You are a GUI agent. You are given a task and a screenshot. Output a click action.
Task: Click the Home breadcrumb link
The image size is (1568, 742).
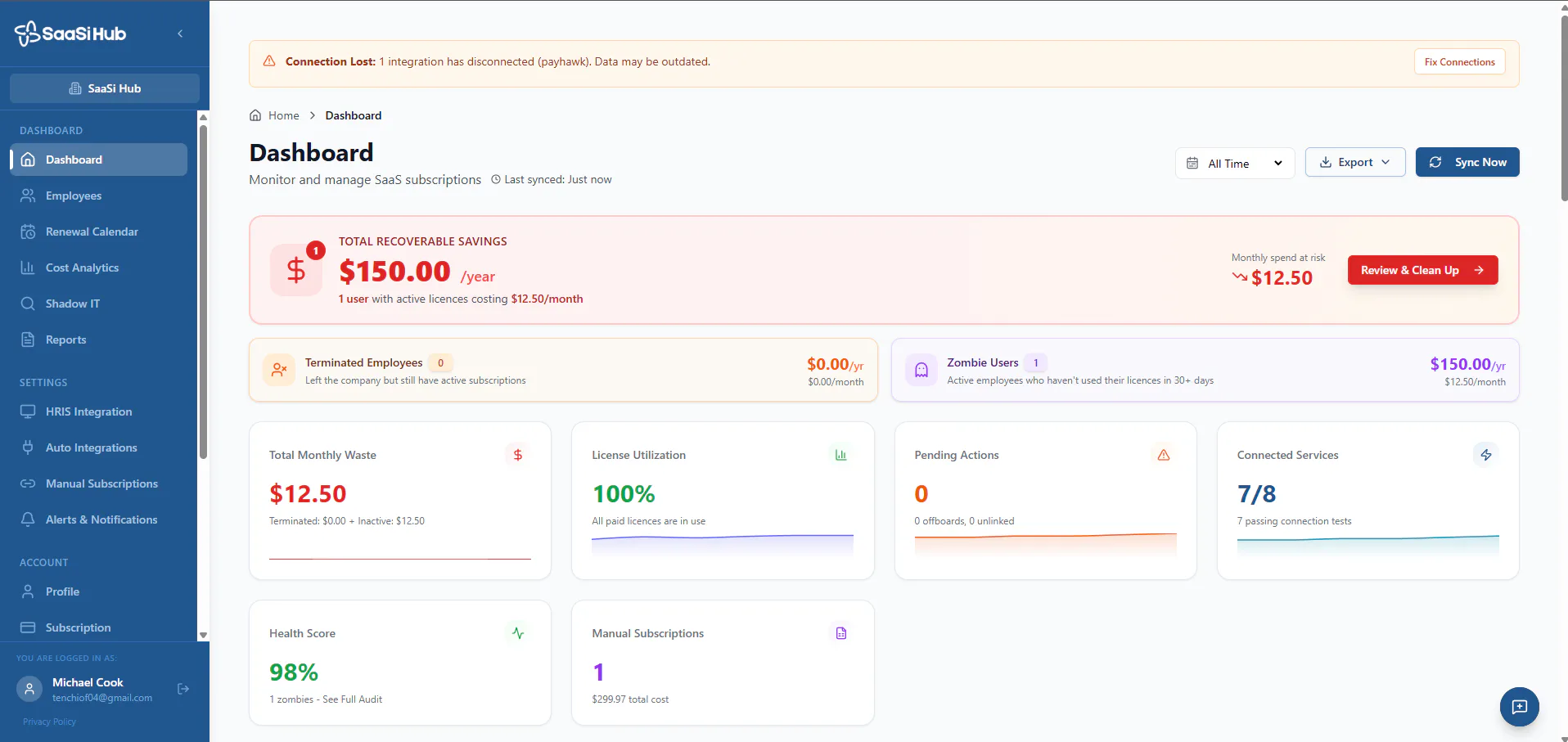click(x=284, y=115)
